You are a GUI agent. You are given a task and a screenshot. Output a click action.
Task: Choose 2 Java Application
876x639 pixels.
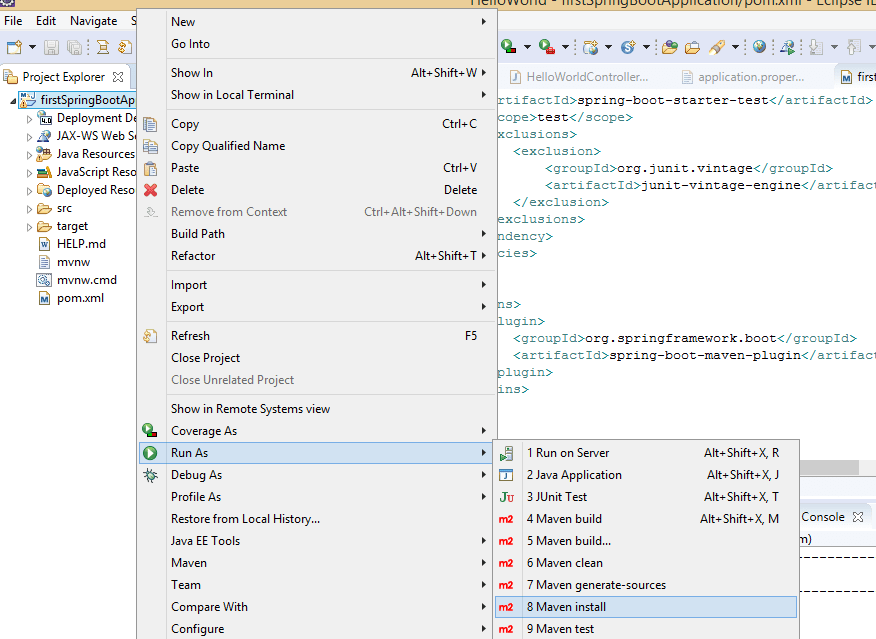(646, 475)
